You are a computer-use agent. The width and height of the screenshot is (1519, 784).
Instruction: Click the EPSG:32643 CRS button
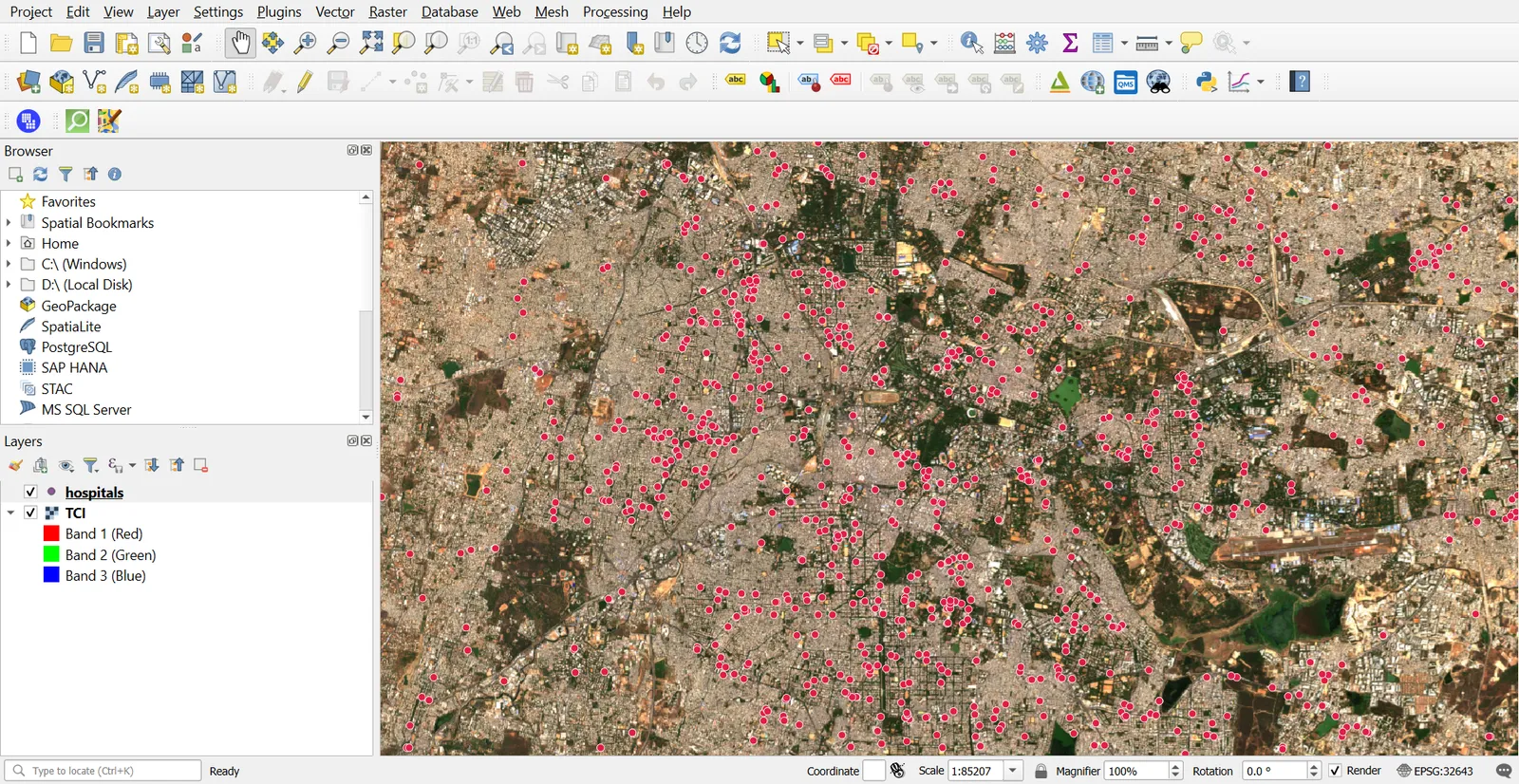1435,771
